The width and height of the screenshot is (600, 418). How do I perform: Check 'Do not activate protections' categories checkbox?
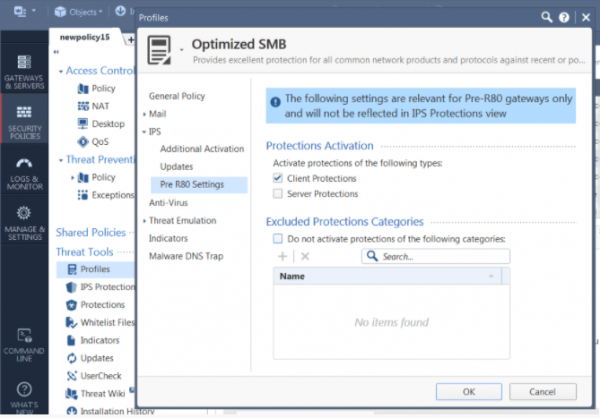(x=279, y=239)
